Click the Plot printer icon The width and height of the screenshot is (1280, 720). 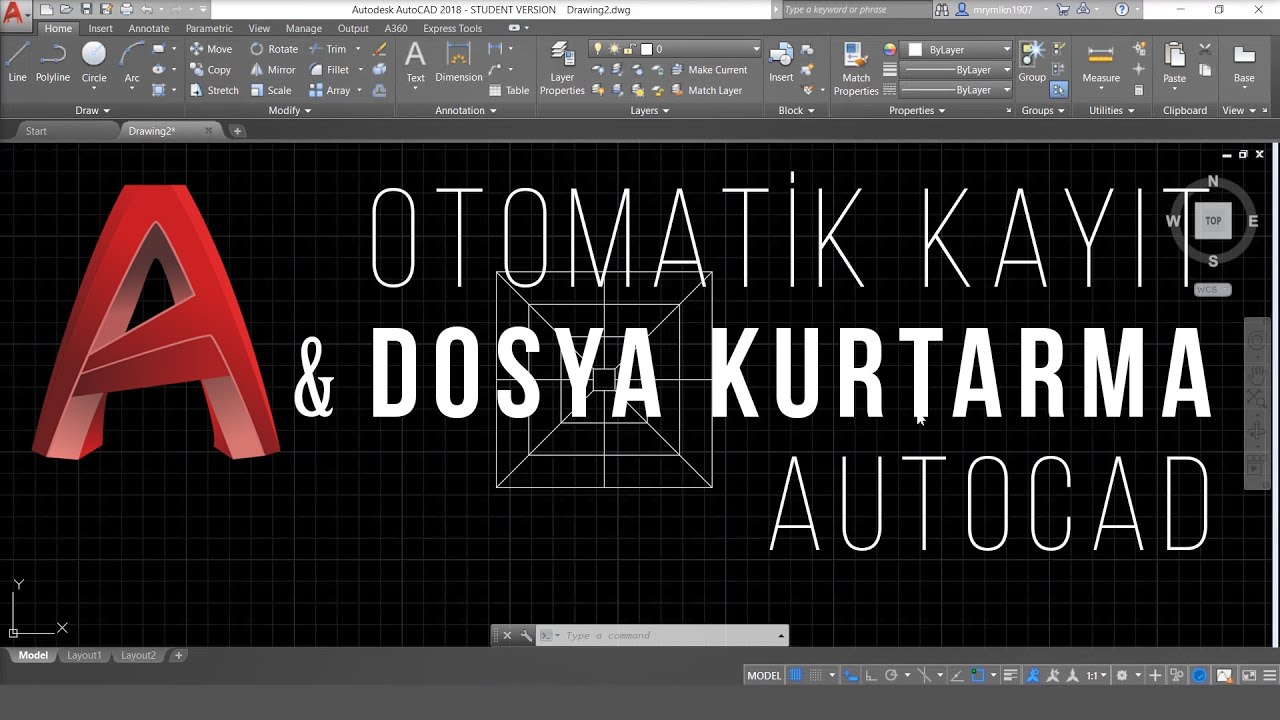(x=125, y=9)
